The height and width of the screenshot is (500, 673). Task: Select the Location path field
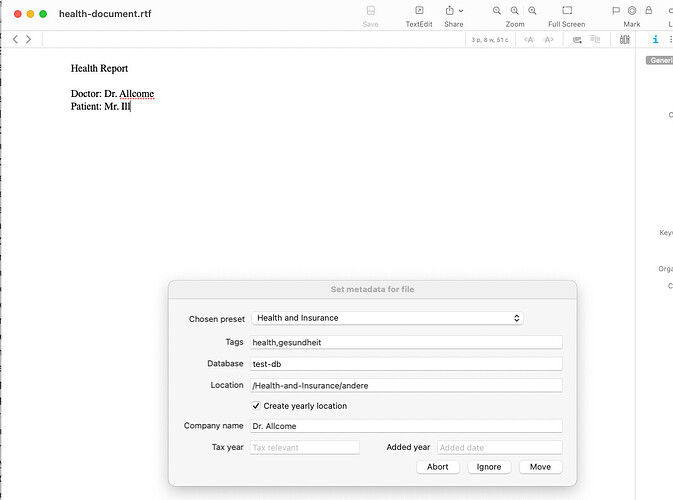405,385
